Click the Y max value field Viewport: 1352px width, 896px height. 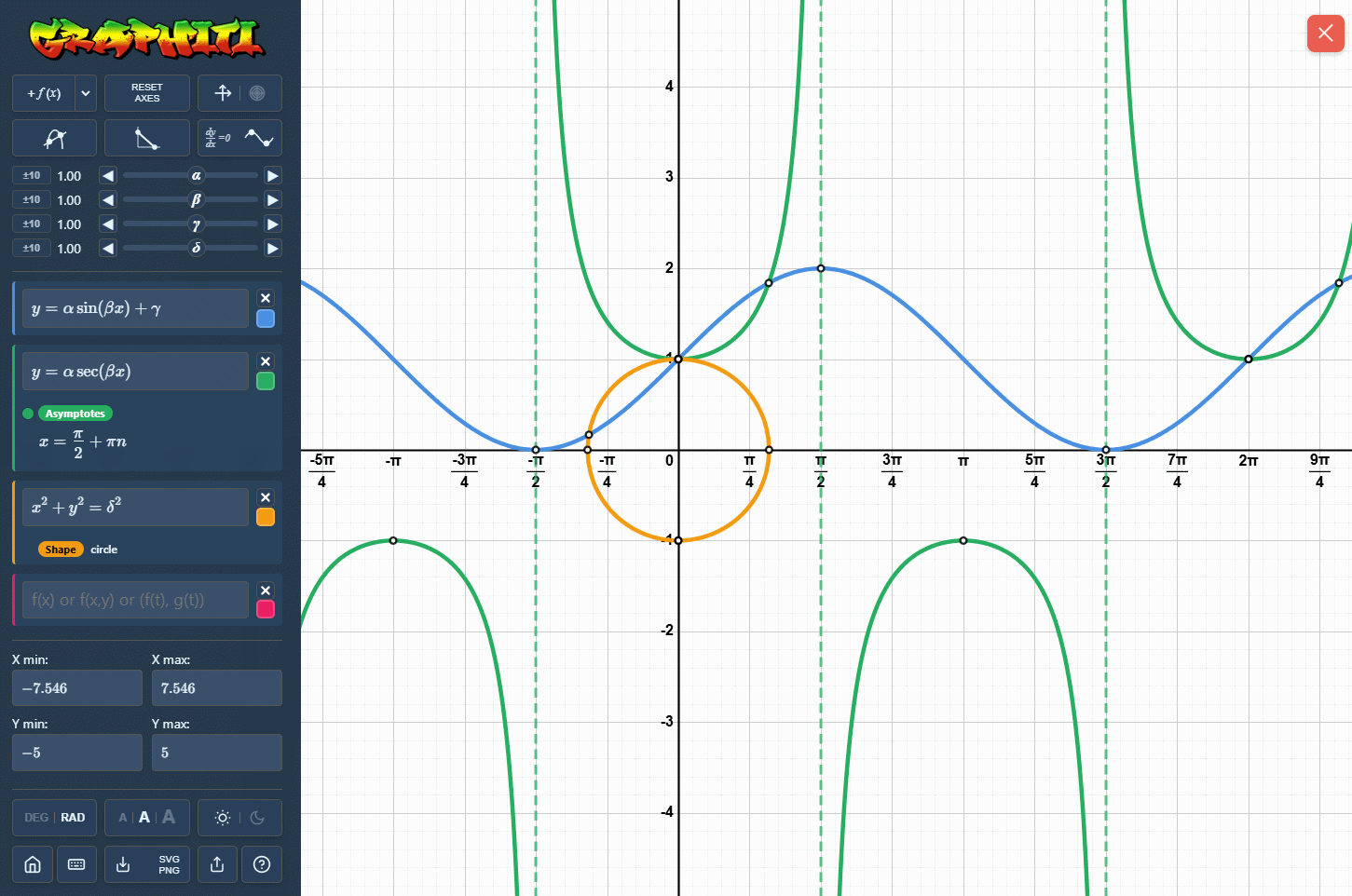point(217,753)
